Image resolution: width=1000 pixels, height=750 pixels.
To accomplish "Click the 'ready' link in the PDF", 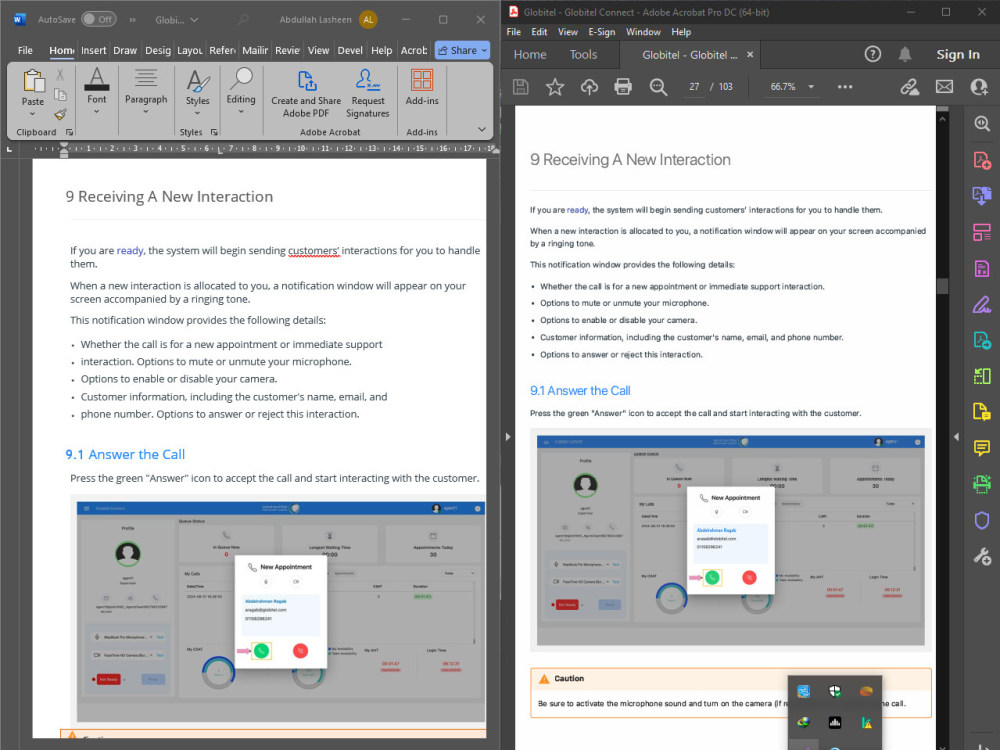I will [577, 210].
